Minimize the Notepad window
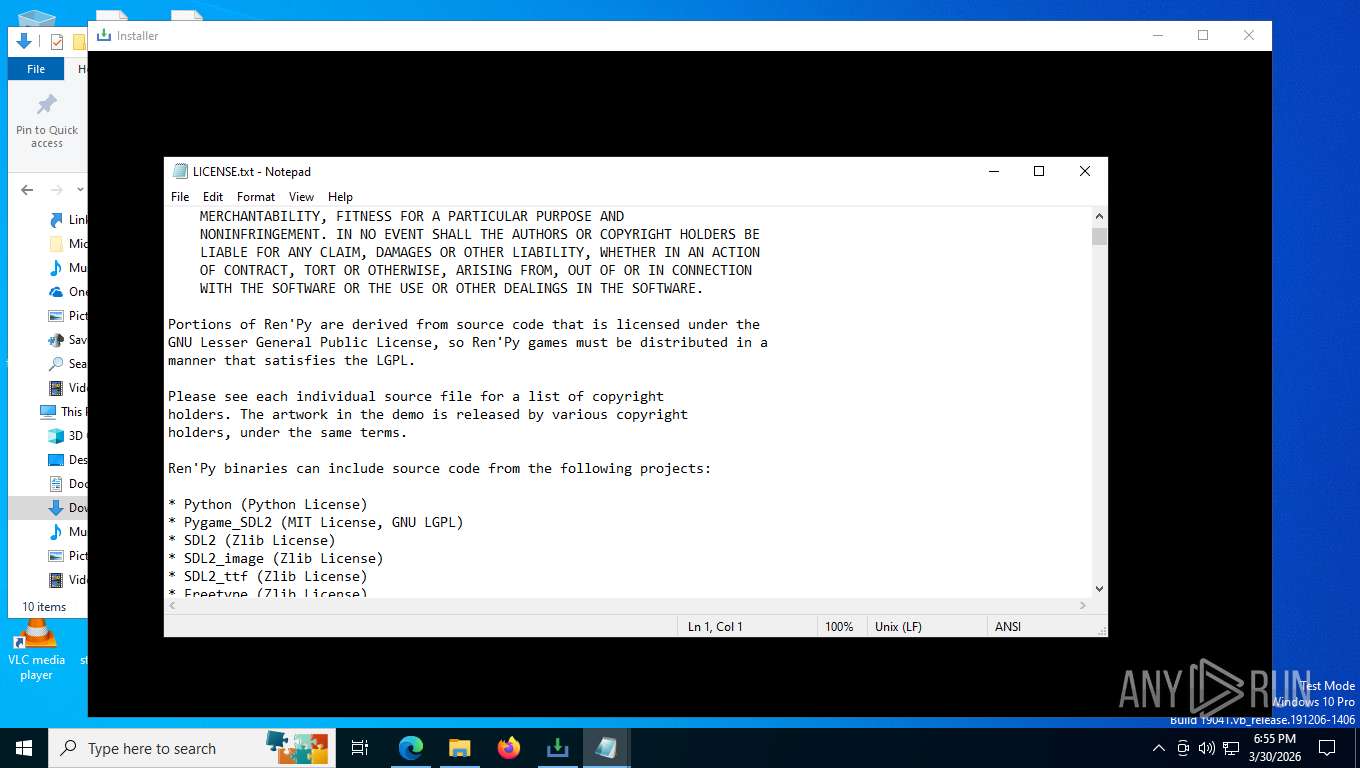Screen dimensions: 1360x768 pyautogui.click(x=993, y=171)
